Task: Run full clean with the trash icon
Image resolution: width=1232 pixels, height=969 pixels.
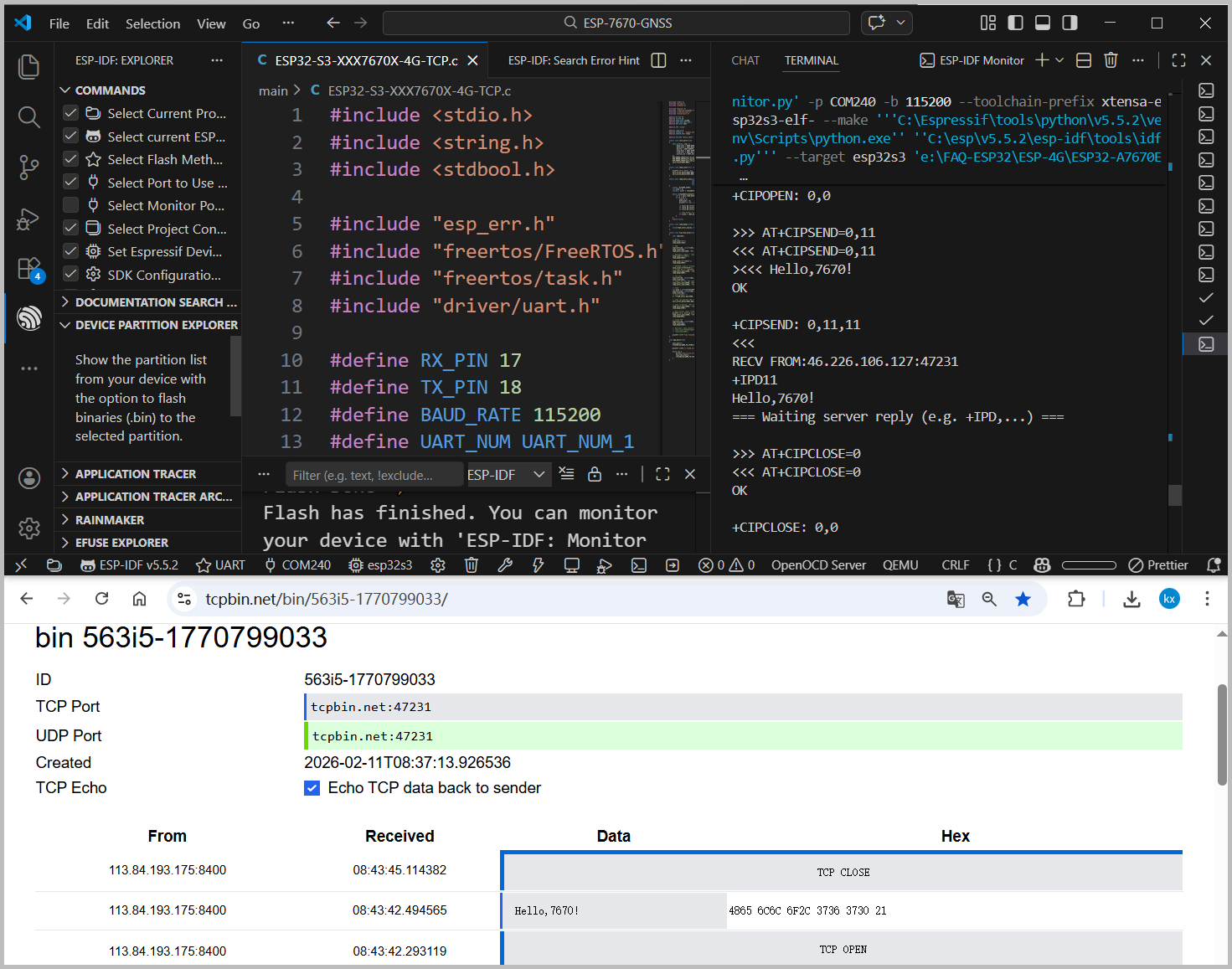Action: point(471,564)
